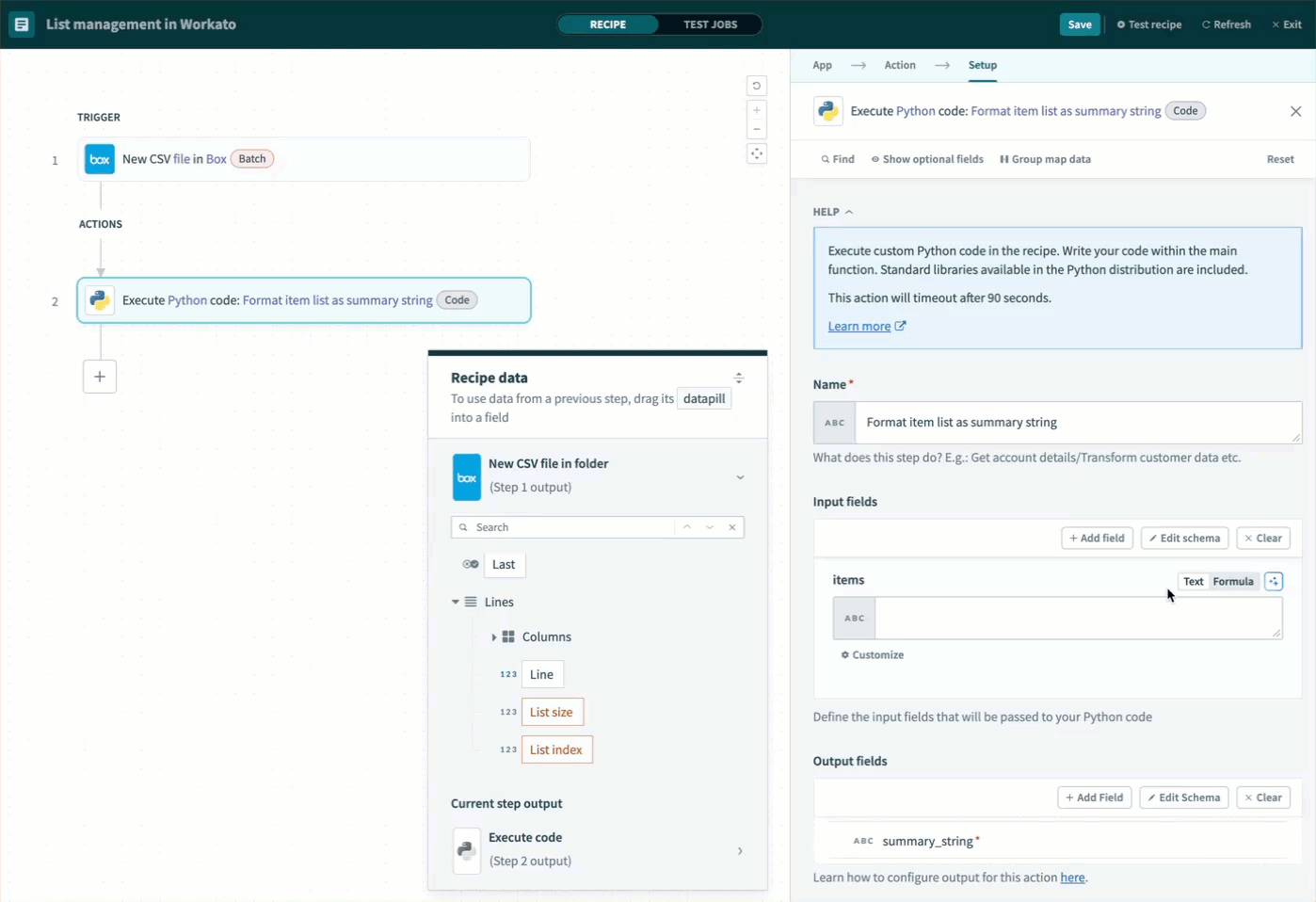Click the canvas zoom out icon
This screenshot has height=902, width=1316.
pos(757,130)
